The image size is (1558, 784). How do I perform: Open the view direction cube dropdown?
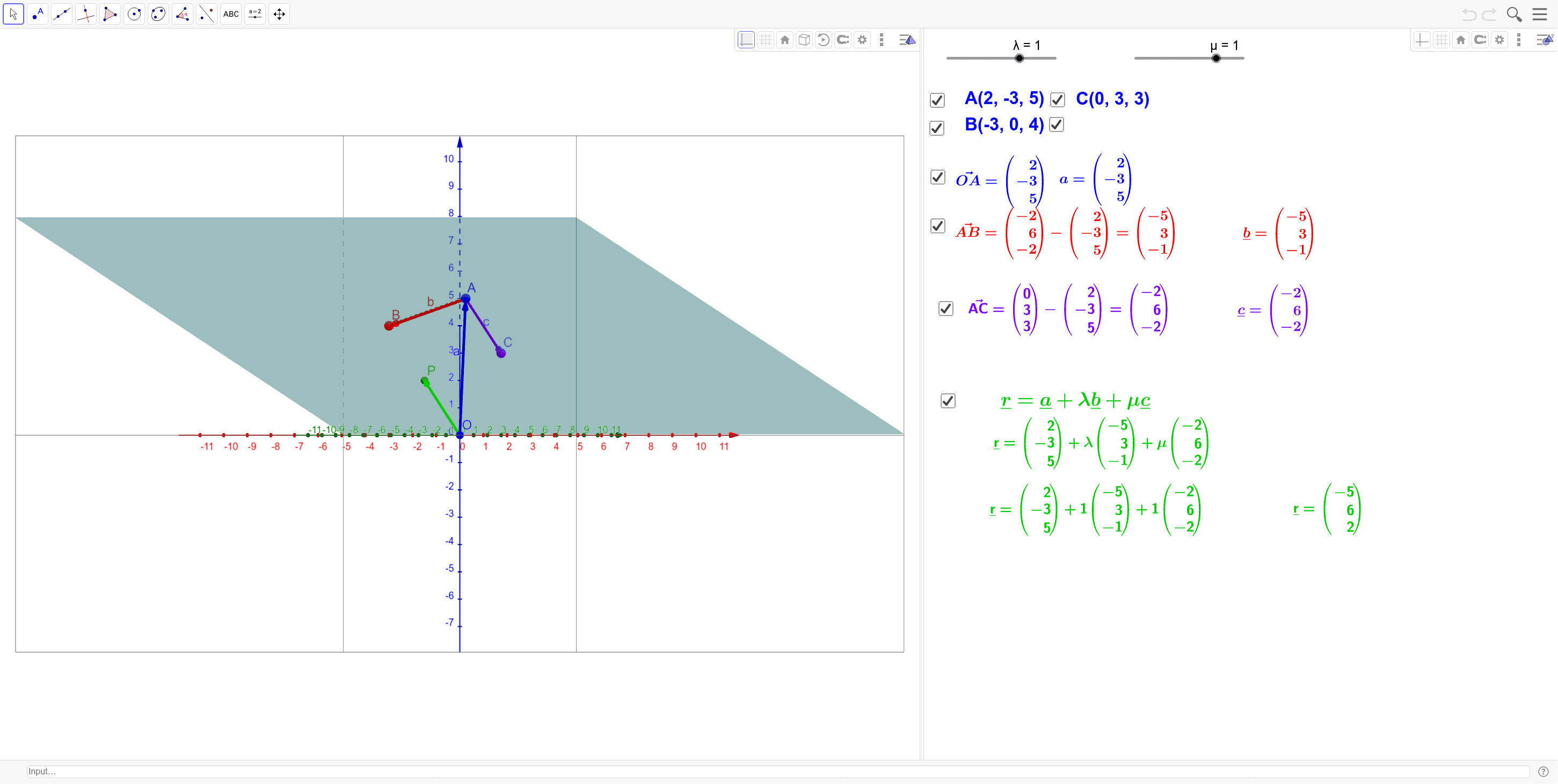pyautogui.click(x=804, y=39)
